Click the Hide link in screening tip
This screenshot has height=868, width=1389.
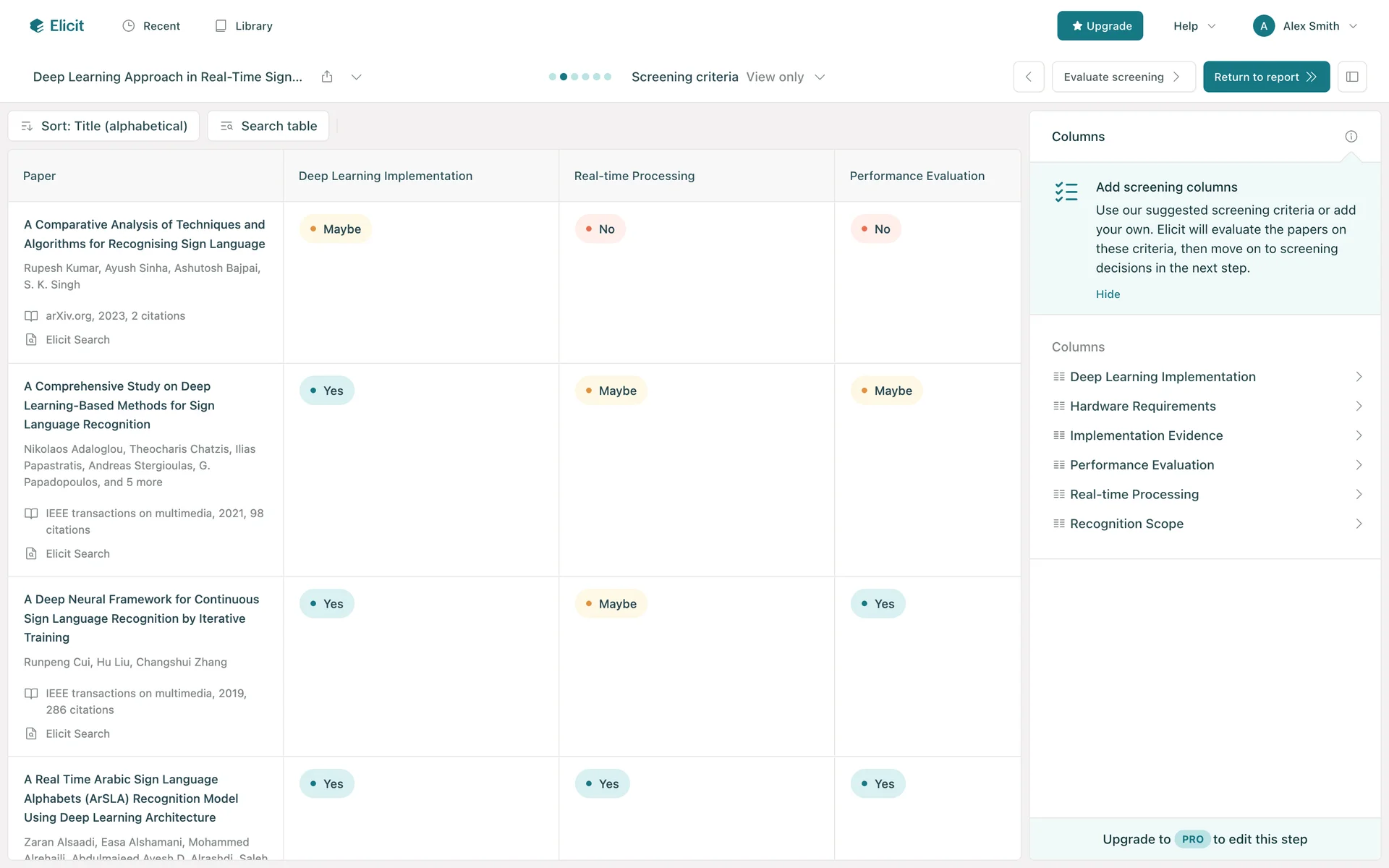tap(1108, 294)
